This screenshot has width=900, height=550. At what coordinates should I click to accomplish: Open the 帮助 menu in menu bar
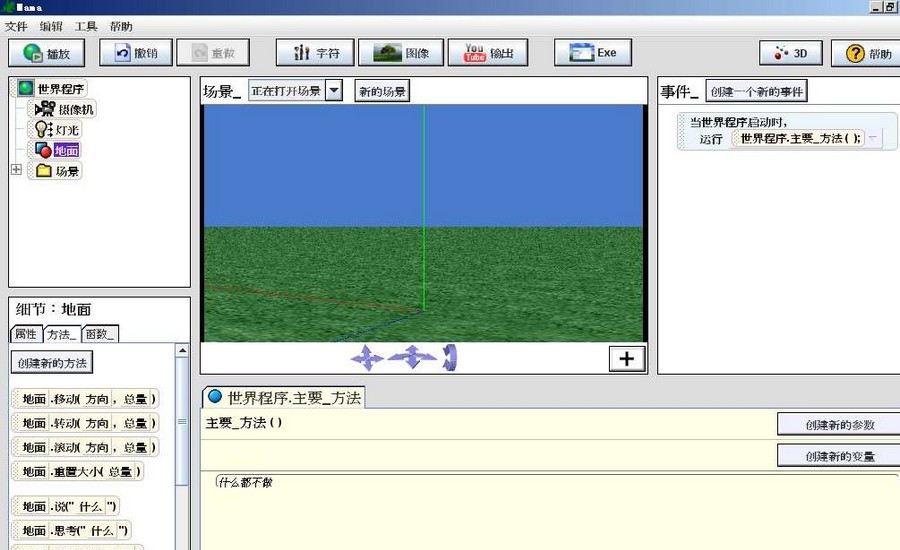tap(121, 26)
